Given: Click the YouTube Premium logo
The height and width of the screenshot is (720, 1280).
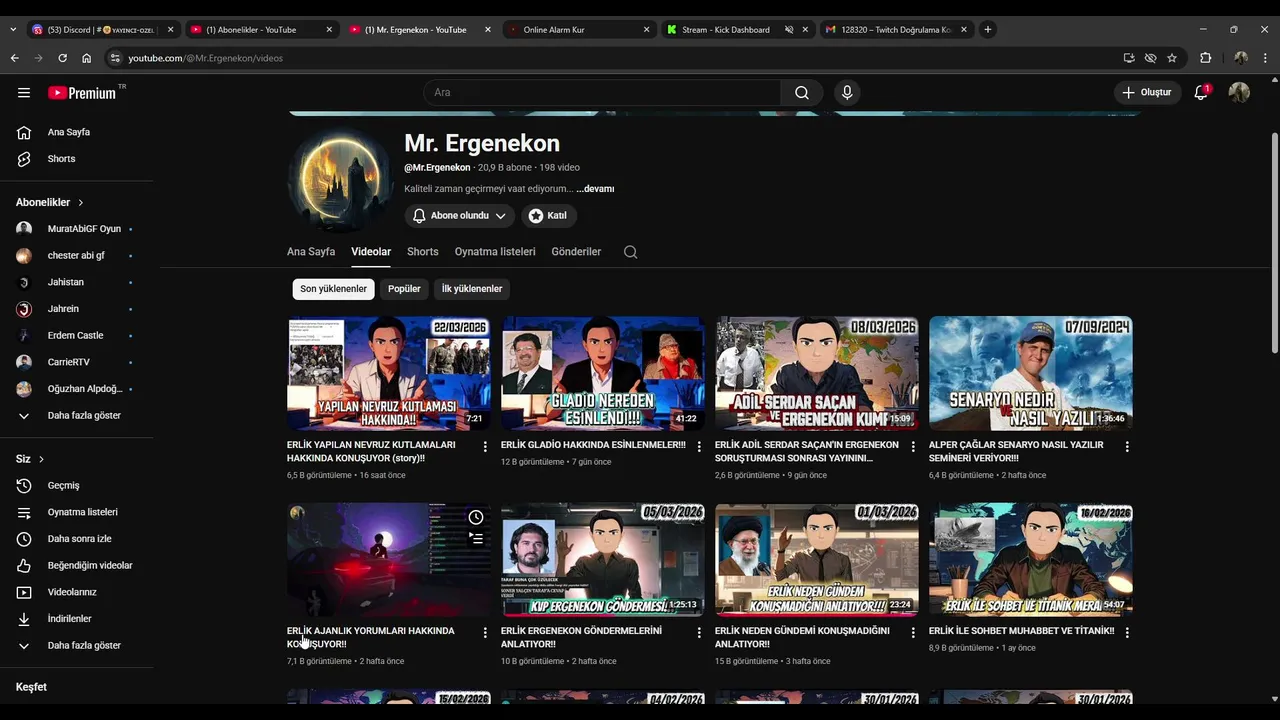Looking at the screenshot, I should point(84,92).
